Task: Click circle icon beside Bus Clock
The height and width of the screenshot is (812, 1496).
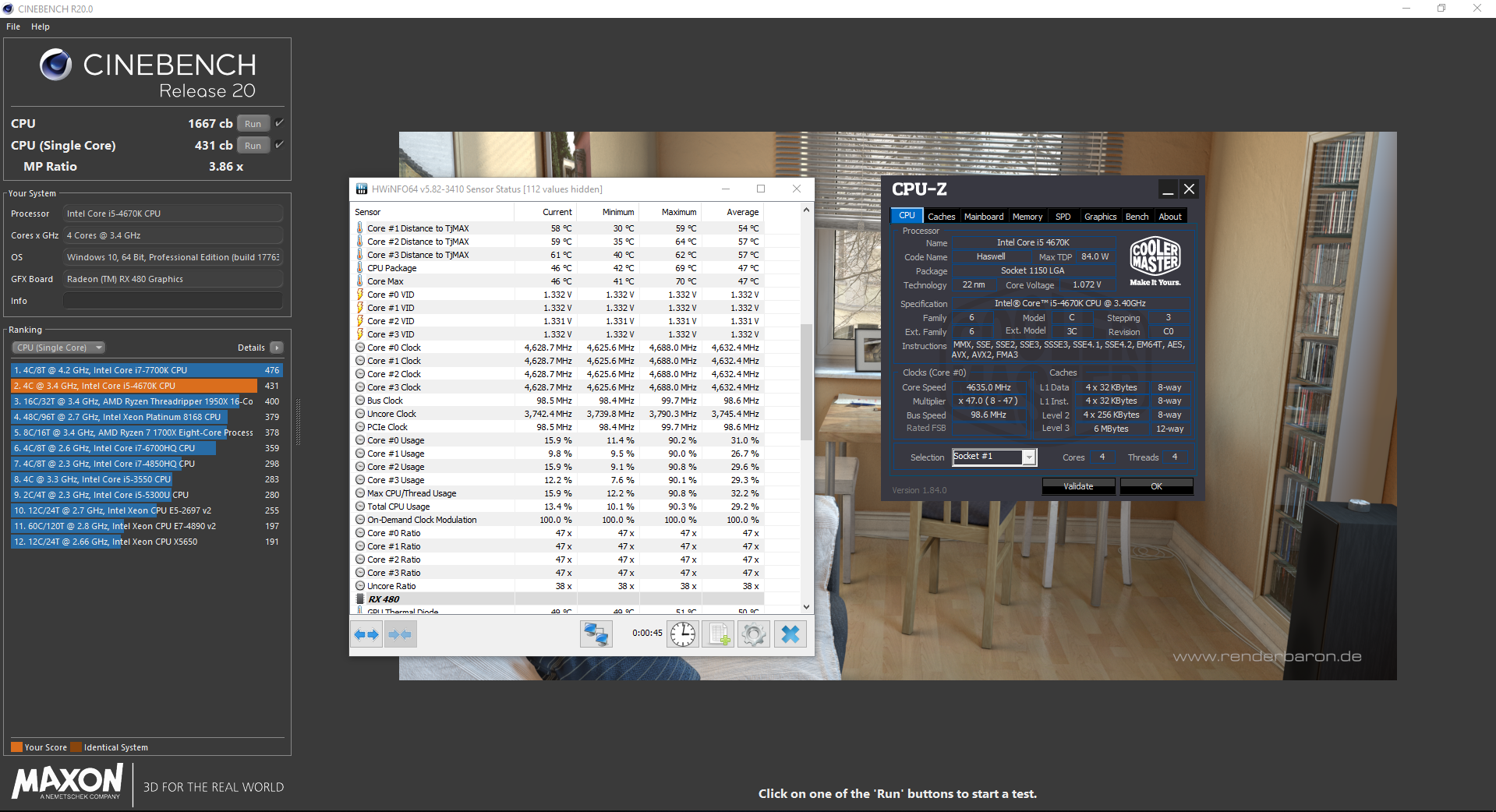Action: tap(360, 401)
